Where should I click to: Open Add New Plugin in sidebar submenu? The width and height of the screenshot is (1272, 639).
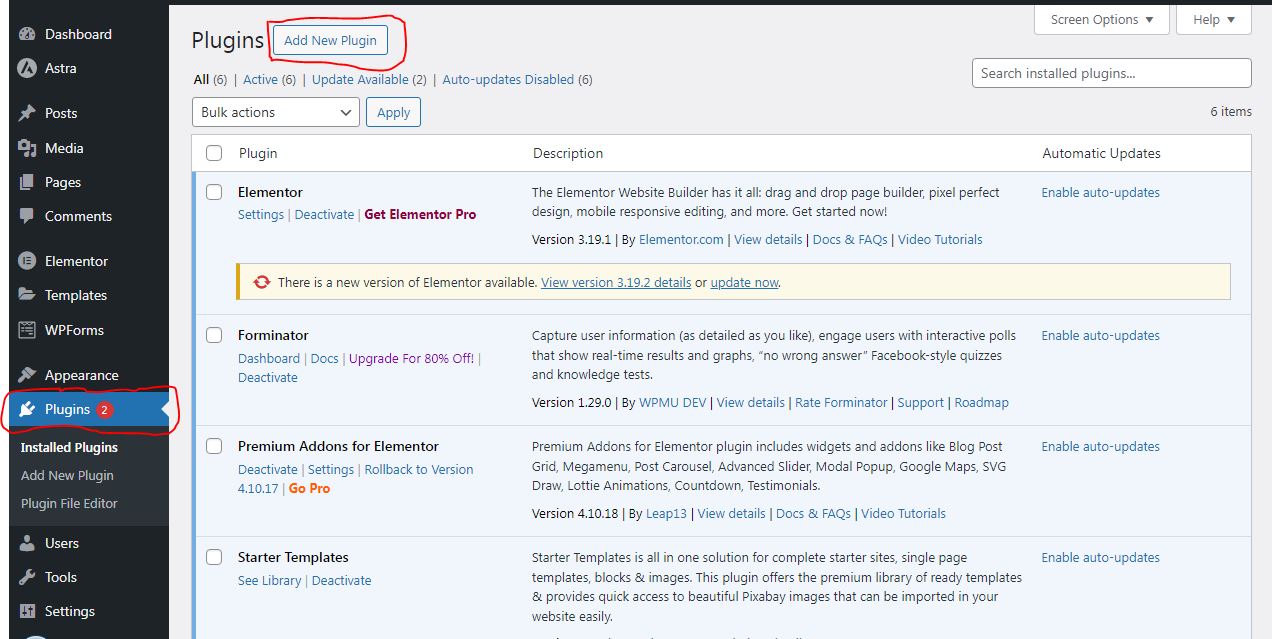[67, 475]
